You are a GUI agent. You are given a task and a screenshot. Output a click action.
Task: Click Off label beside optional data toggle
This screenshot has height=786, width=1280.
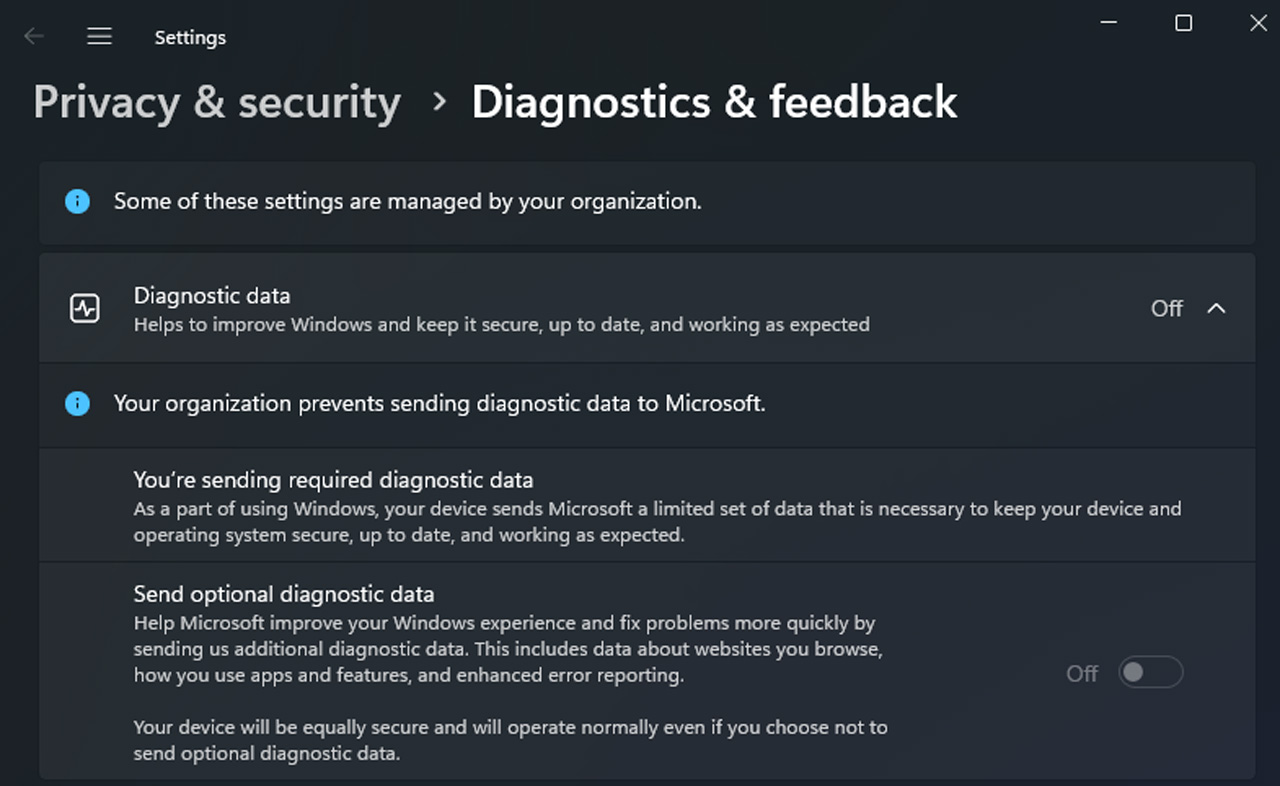[x=1082, y=674]
